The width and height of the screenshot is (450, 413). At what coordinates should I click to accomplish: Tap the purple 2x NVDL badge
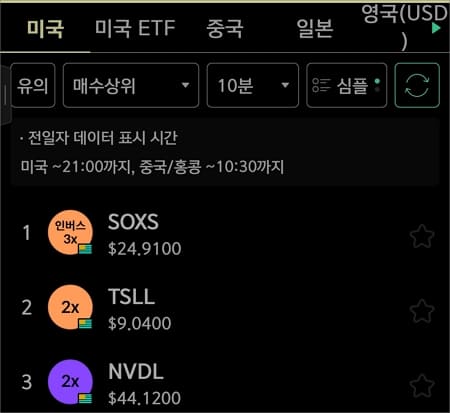70,382
